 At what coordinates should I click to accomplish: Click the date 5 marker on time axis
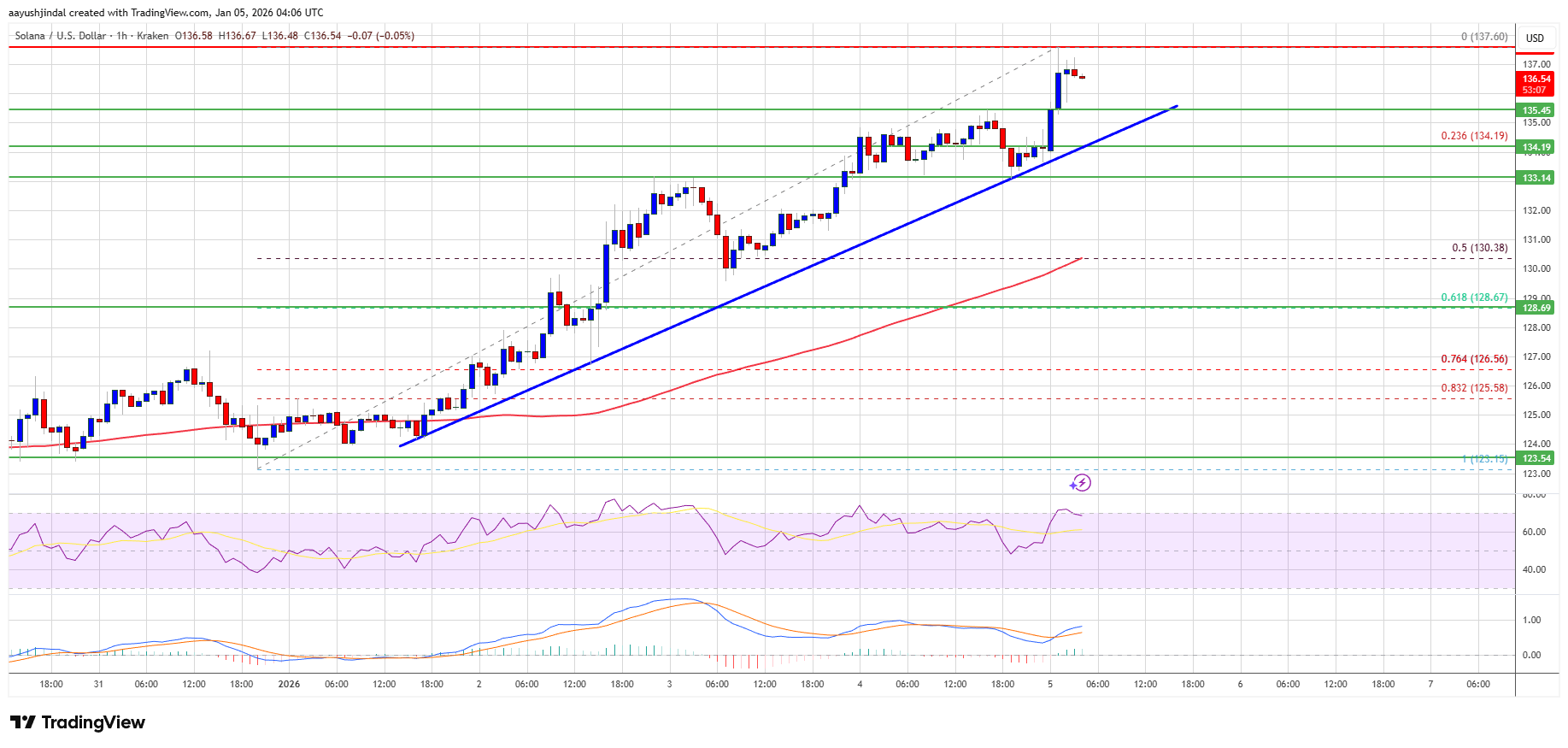click(x=1050, y=684)
